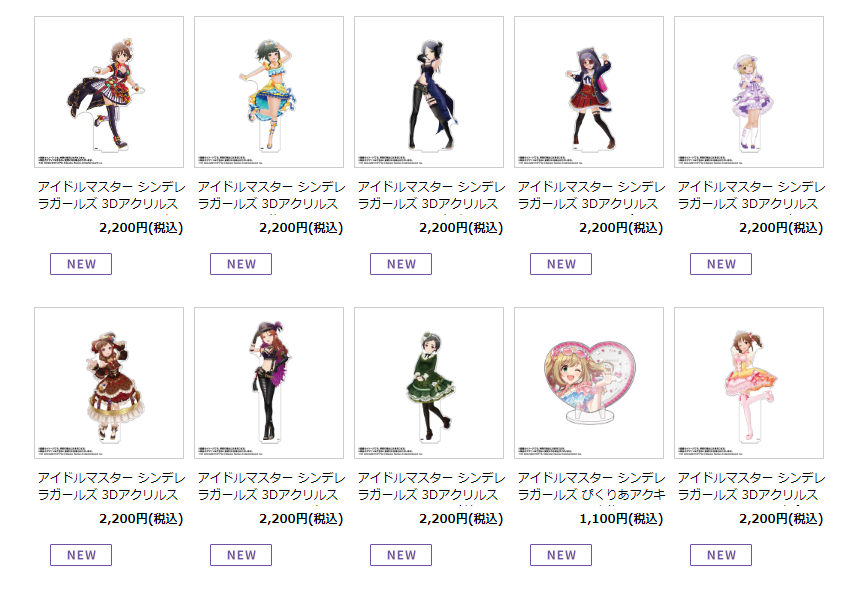Open the brown chocolate dress idol thumbnail

point(109,383)
